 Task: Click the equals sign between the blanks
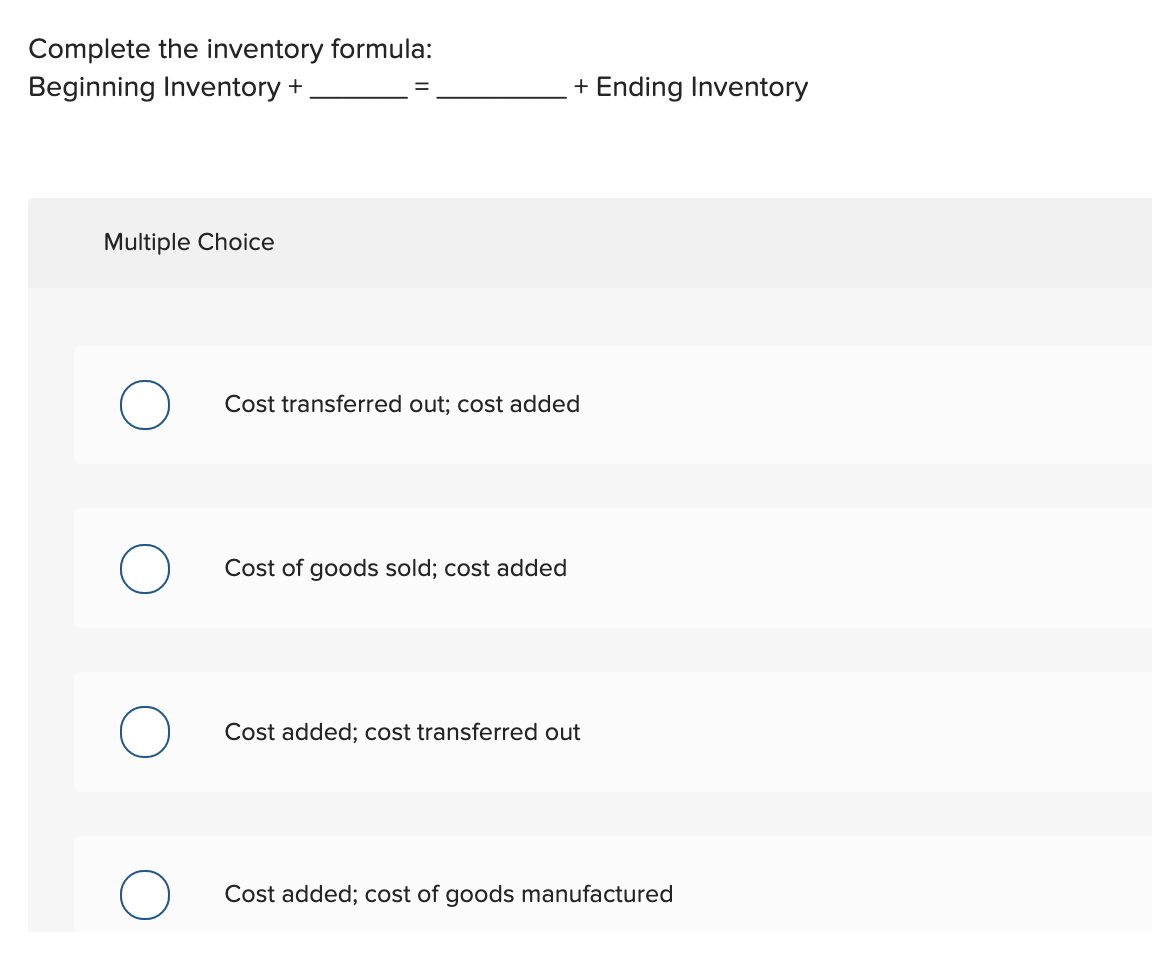pyautogui.click(x=422, y=88)
